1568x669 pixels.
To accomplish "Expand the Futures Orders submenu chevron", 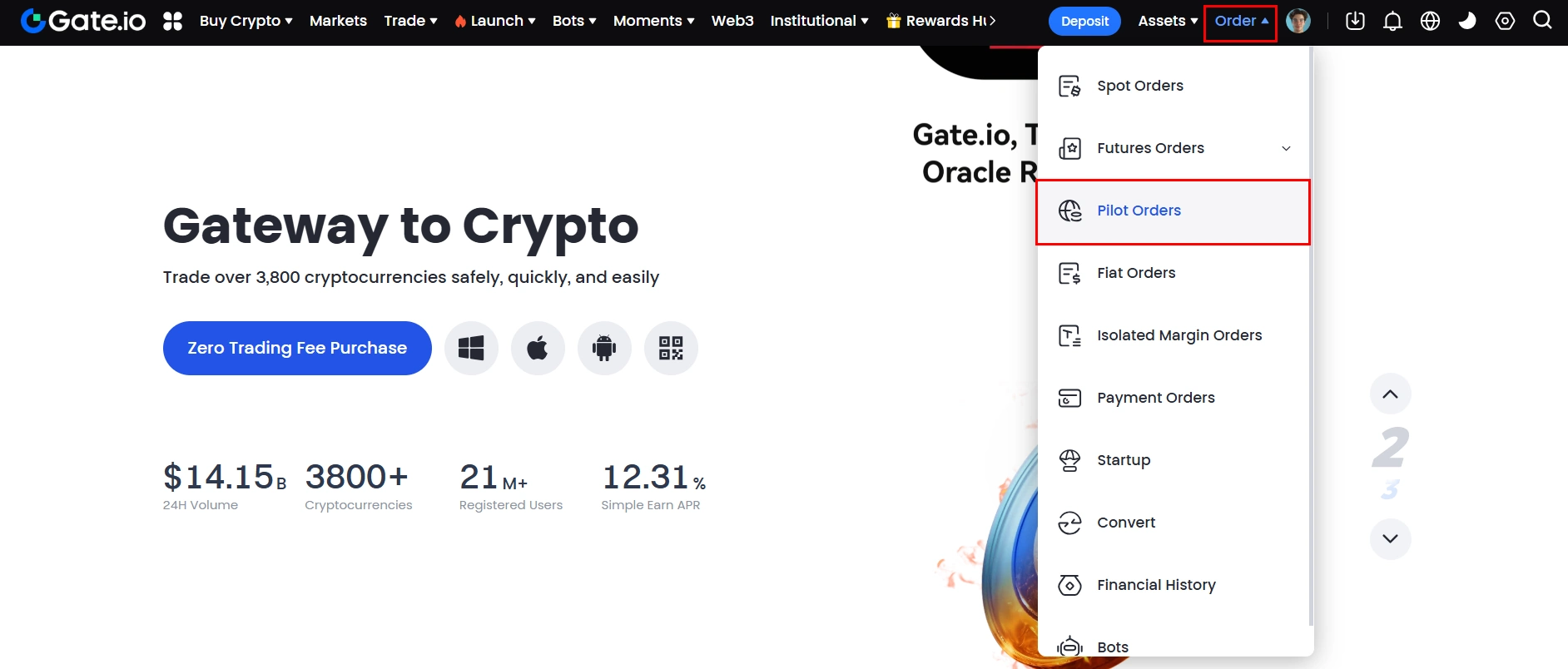I will [x=1286, y=148].
